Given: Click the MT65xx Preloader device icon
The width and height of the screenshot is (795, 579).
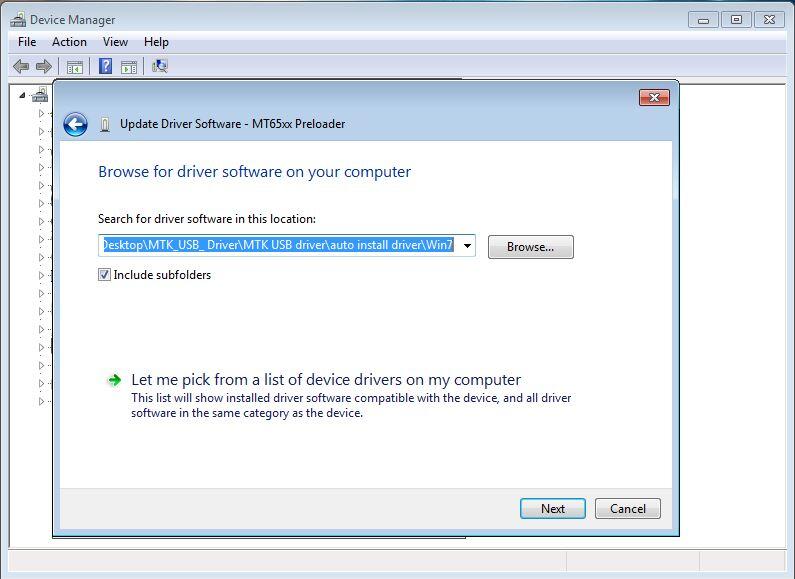Looking at the screenshot, I should point(105,124).
